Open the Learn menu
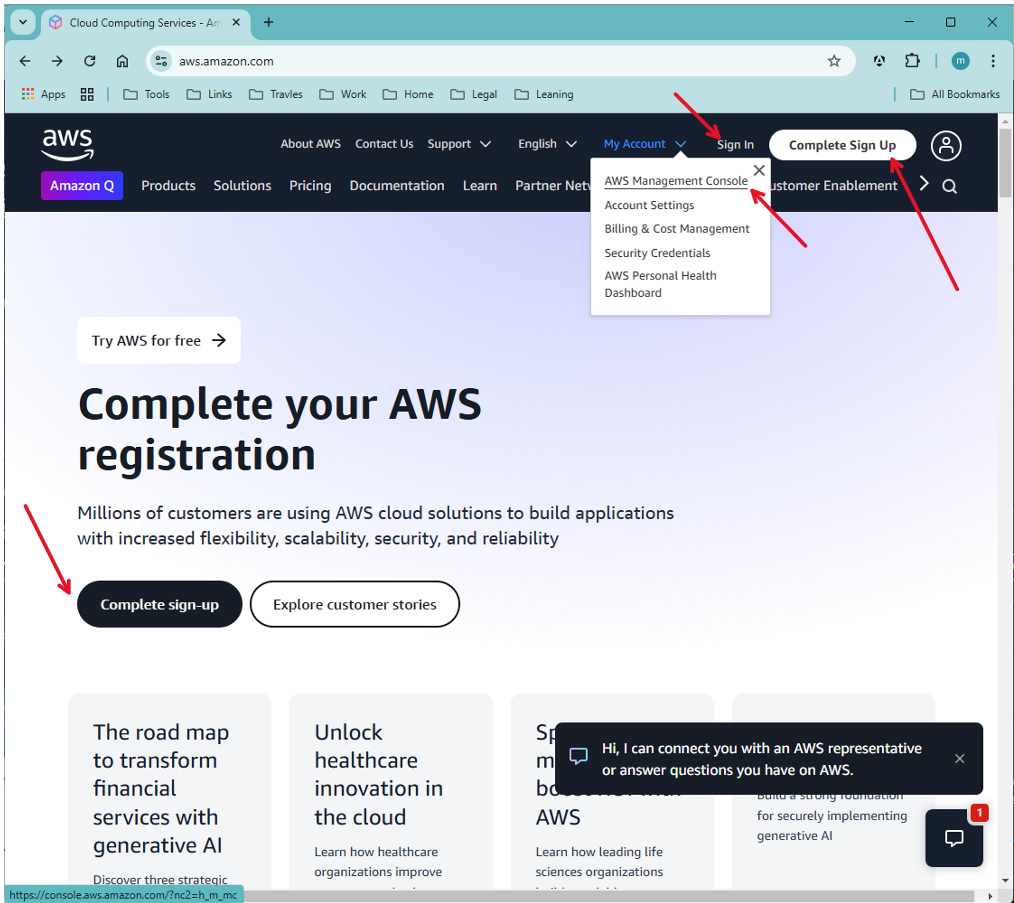1014x903 pixels. pyautogui.click(x=480, y=186)
